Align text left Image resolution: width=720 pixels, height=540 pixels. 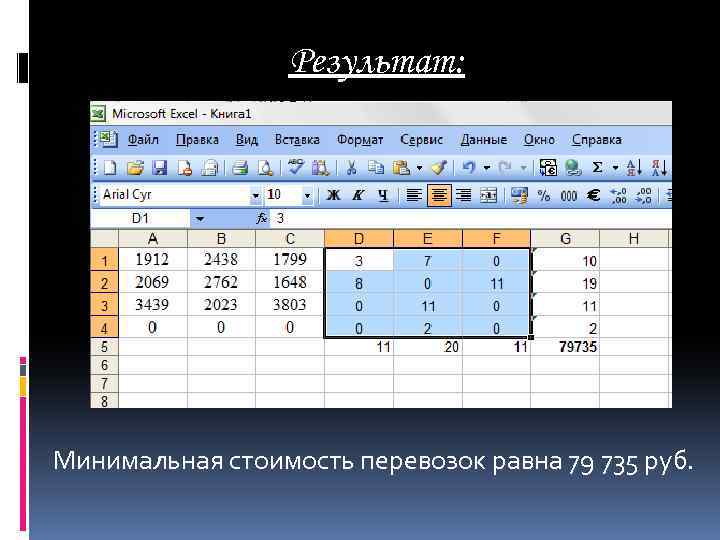pos(414,196)
